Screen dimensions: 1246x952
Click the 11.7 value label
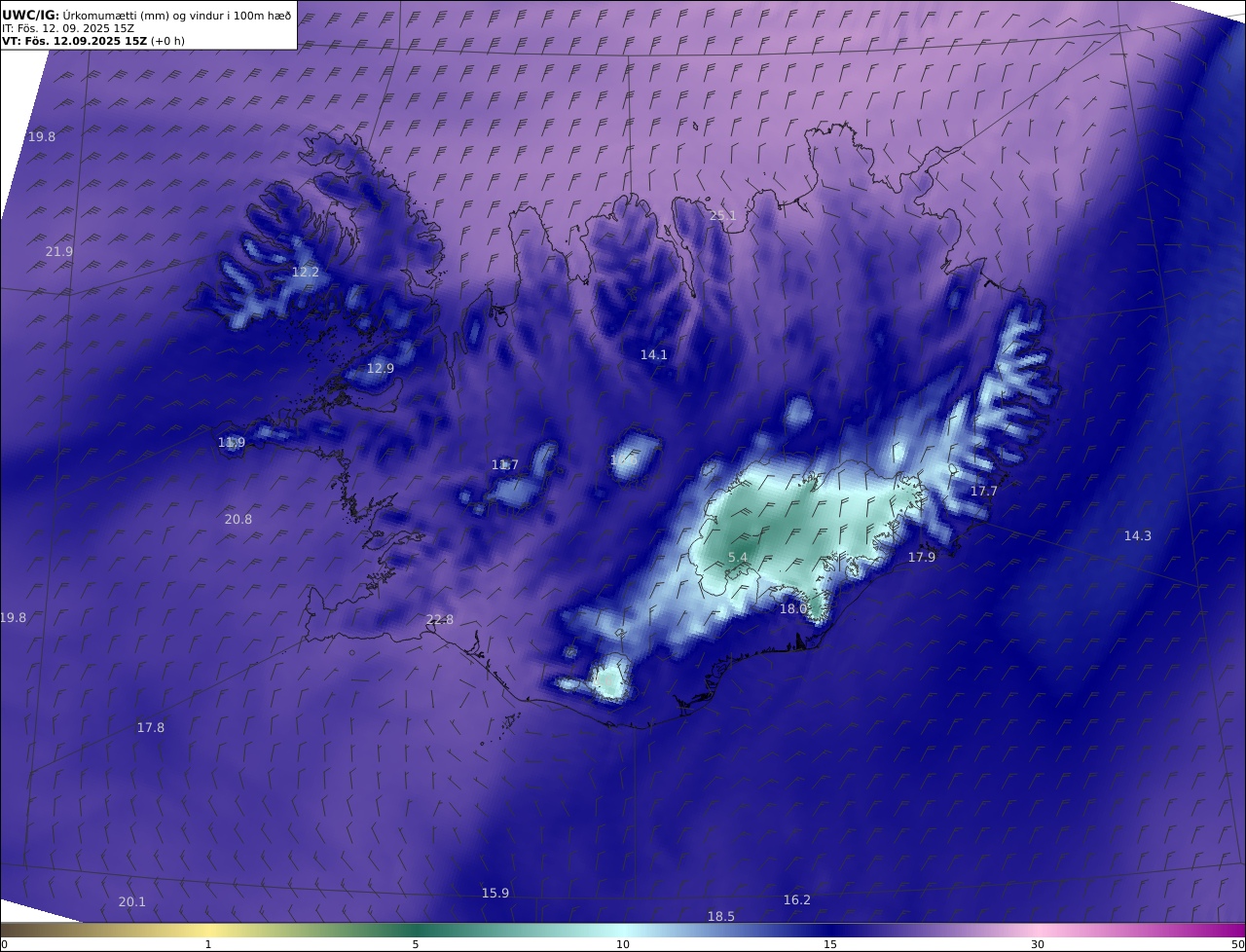pos(505,464)
